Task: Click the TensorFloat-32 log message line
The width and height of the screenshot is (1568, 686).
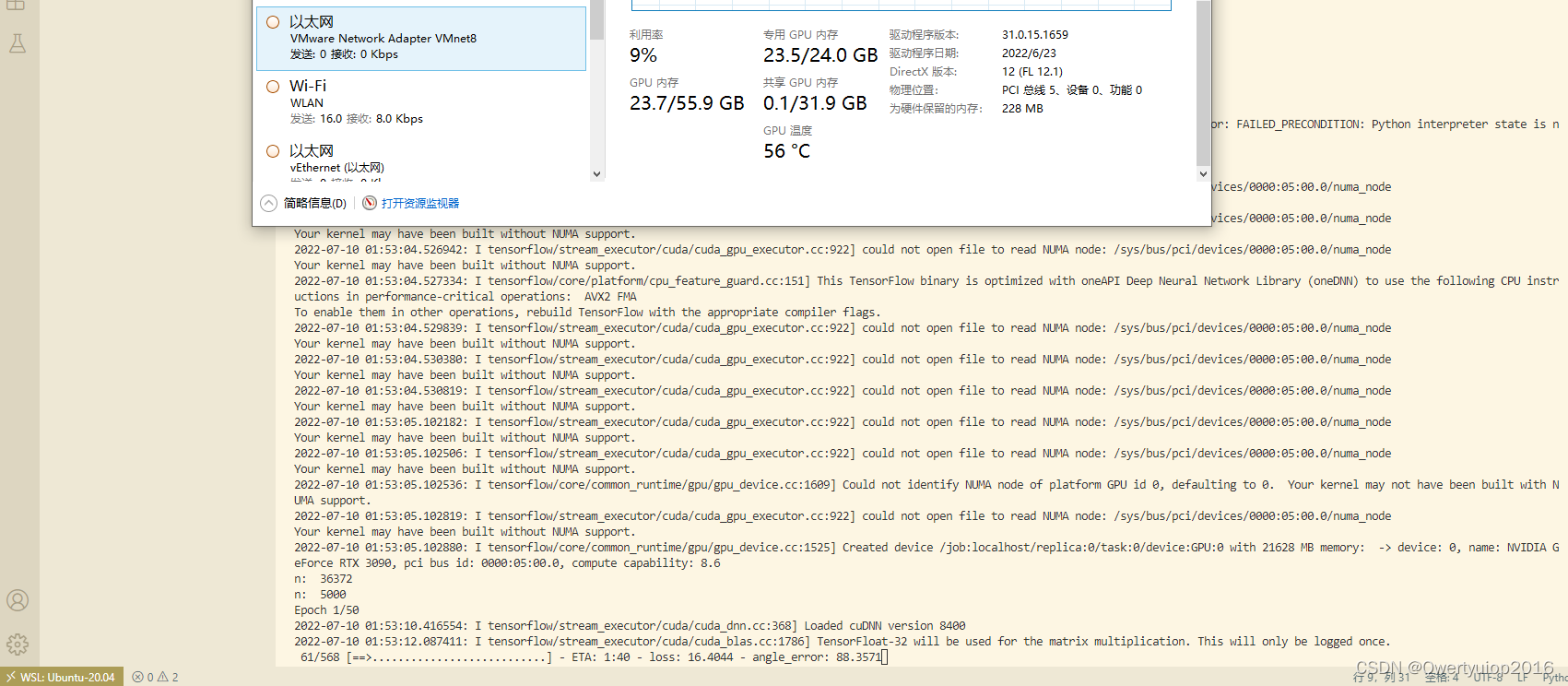Action: (842, 642)
